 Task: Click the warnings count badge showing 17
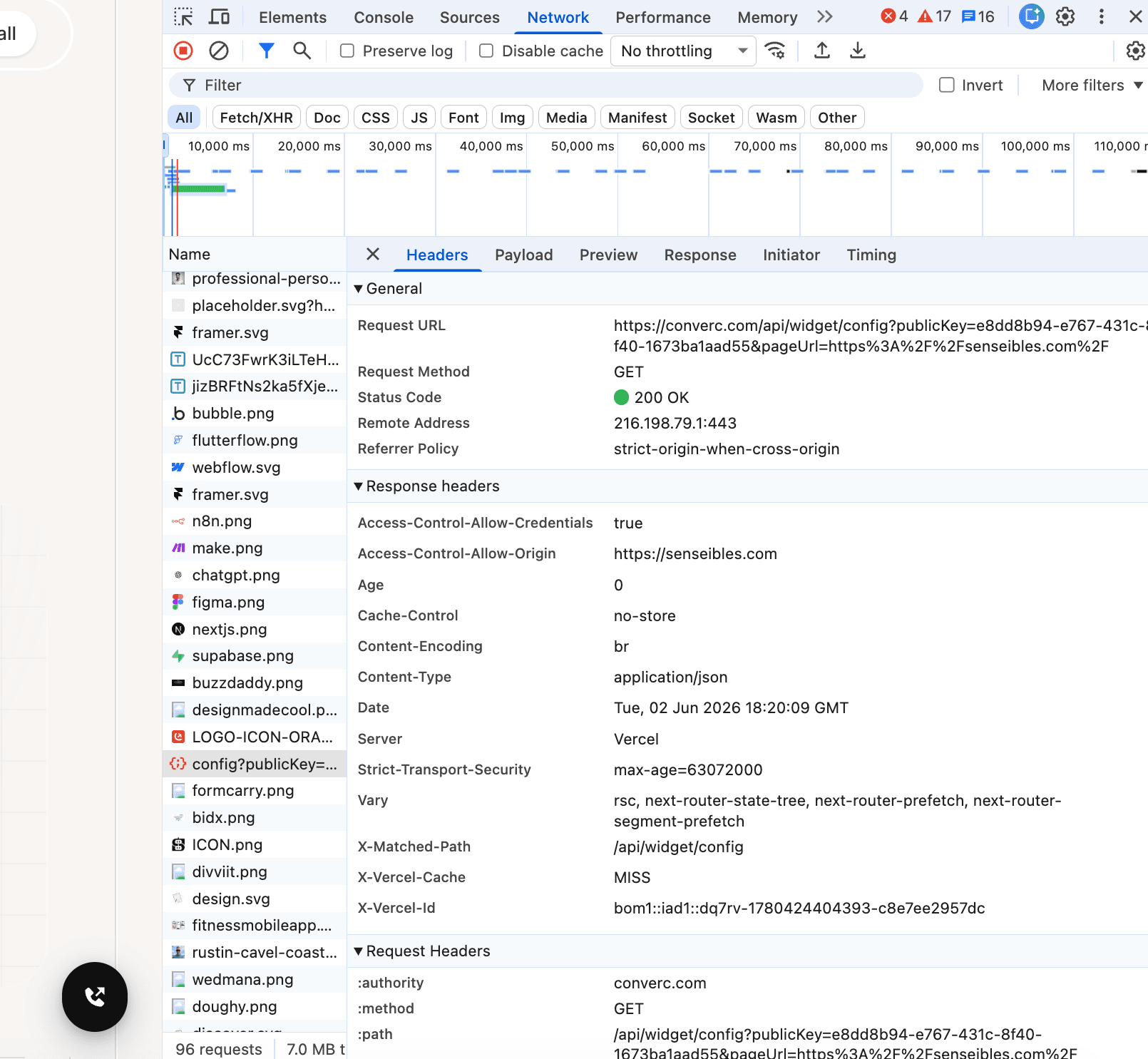(x=935, y=16)
